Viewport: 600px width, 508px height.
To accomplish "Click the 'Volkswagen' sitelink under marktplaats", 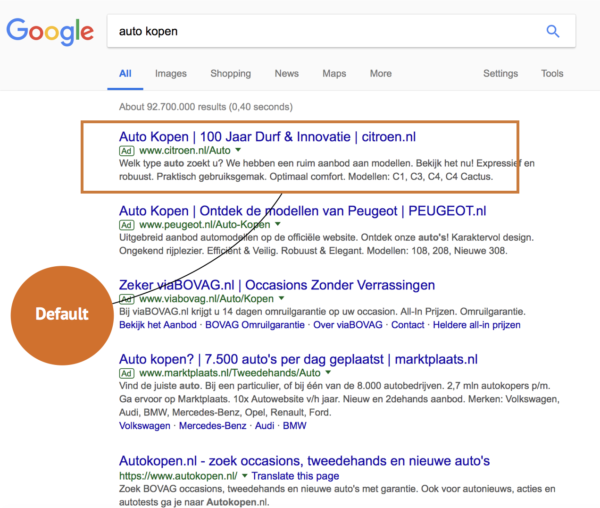I will coord(145,426).
